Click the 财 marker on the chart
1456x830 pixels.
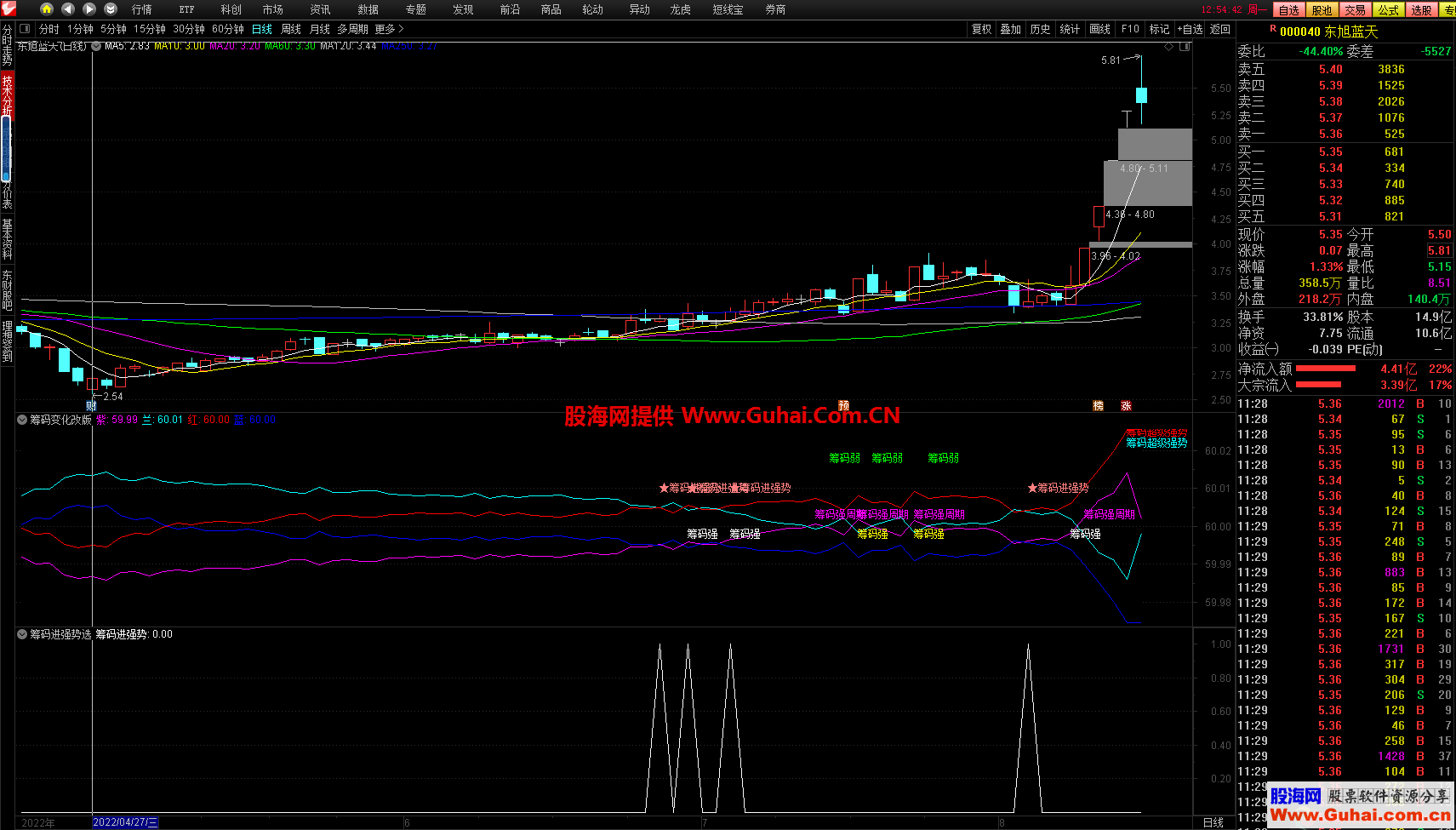click(91, 405)
